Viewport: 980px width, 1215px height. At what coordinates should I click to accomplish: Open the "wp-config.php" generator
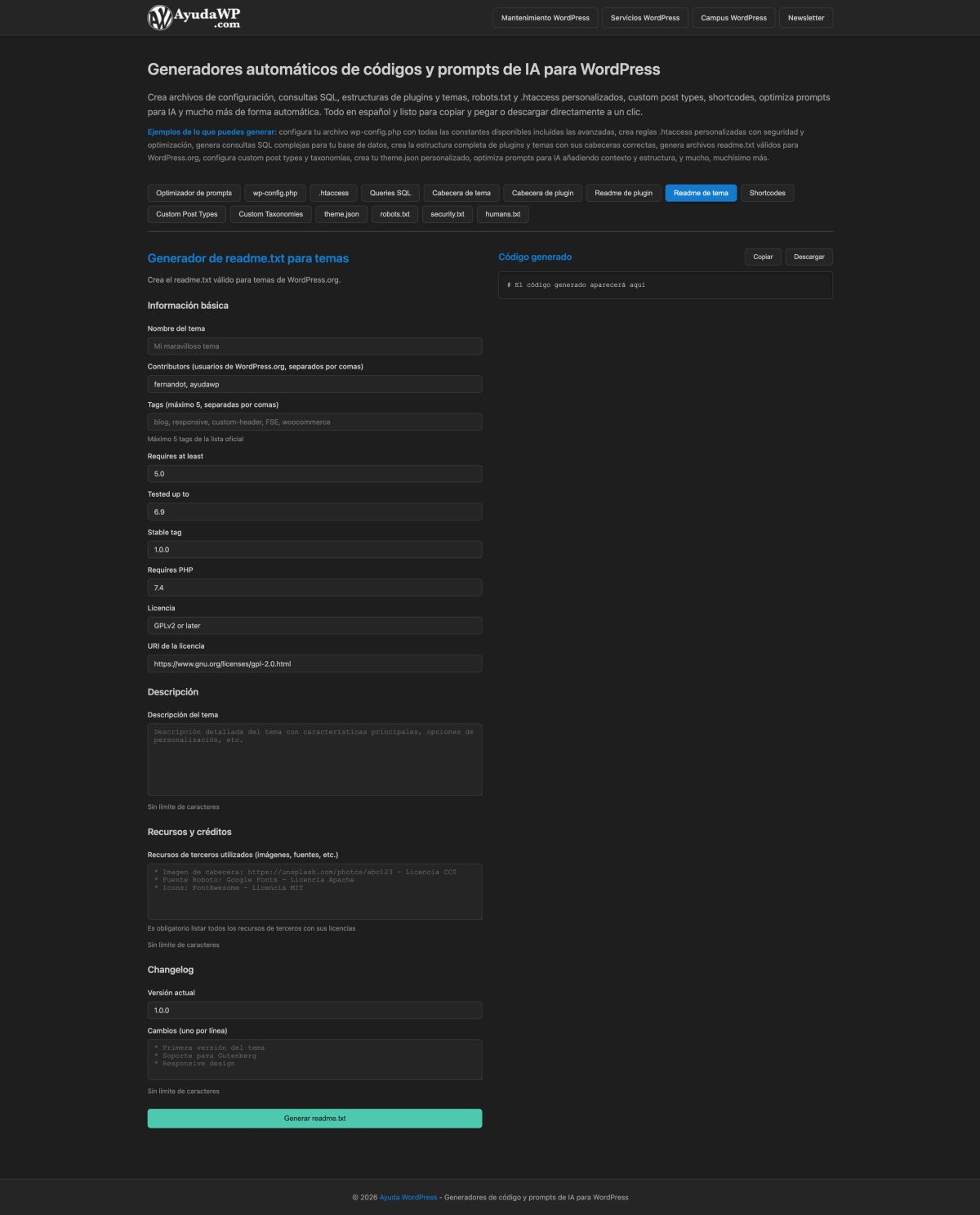274,193
